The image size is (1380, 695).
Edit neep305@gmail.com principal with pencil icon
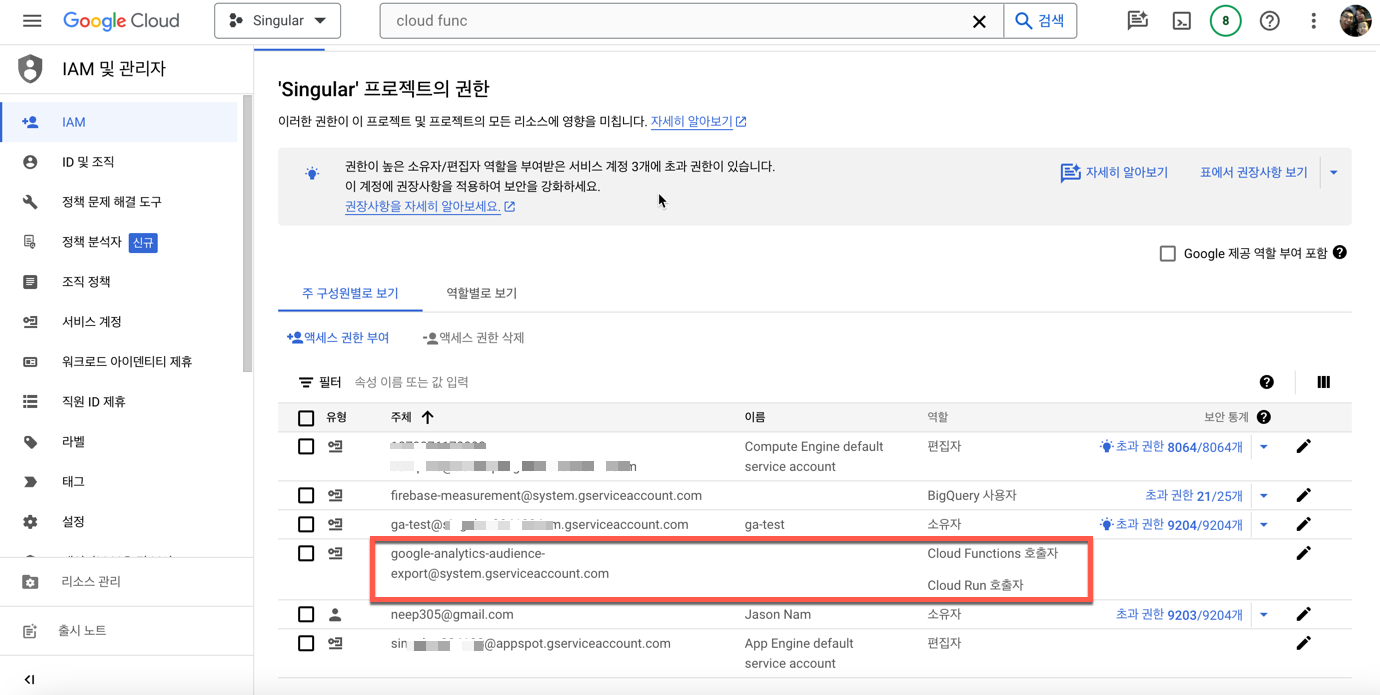tap(1303, 614)
